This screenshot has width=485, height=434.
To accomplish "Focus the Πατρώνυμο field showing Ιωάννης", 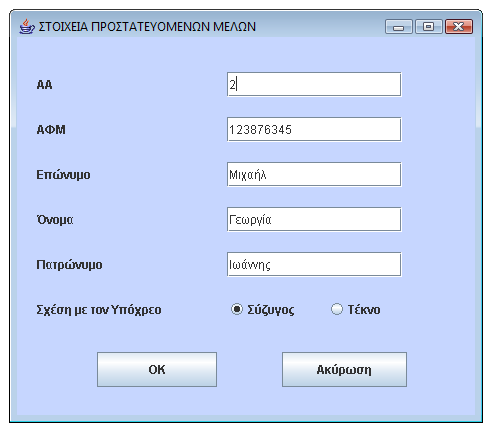I will [x=314, y=264].
